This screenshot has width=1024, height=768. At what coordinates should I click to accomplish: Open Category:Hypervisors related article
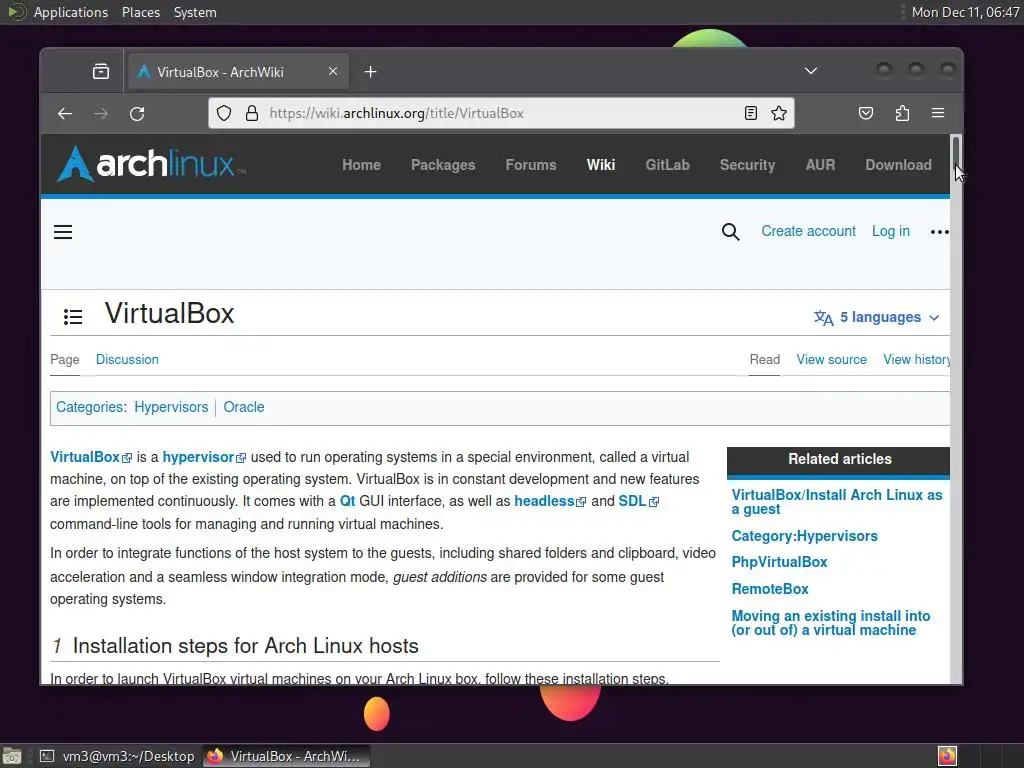804,536
